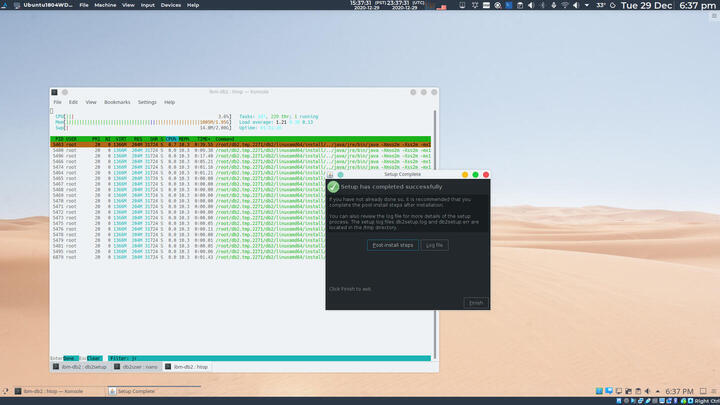Click Post-install steps button
This screenshot has width=720, height=405.
point(393,245)
